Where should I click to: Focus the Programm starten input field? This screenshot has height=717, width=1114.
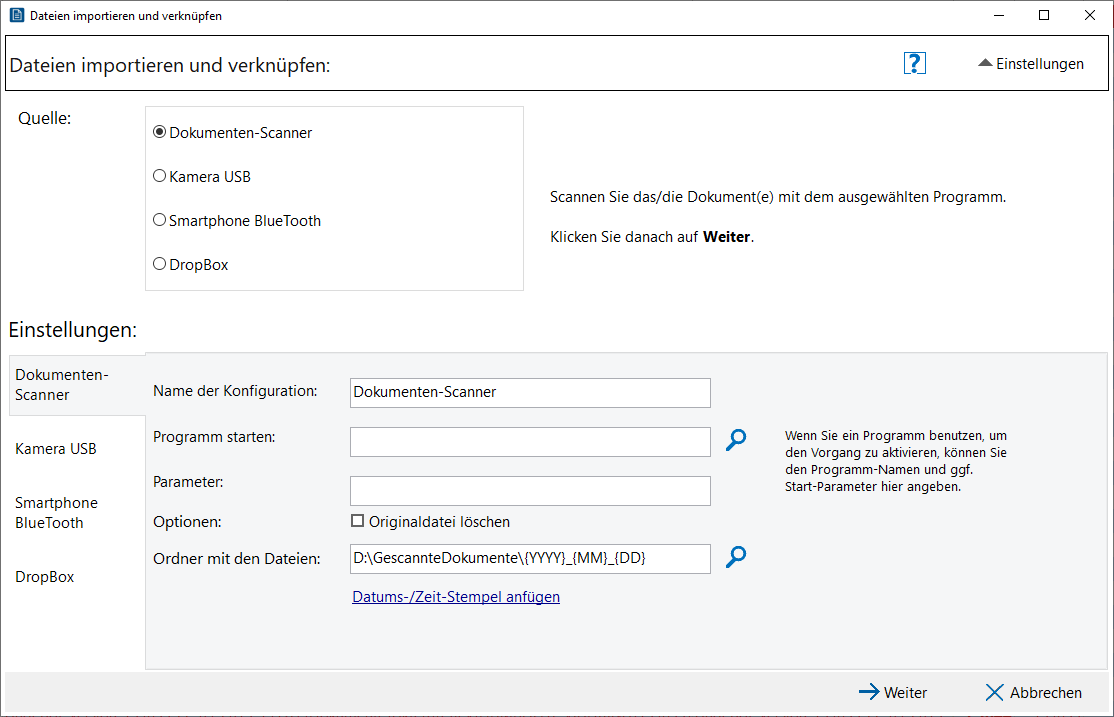click(530, 442)
